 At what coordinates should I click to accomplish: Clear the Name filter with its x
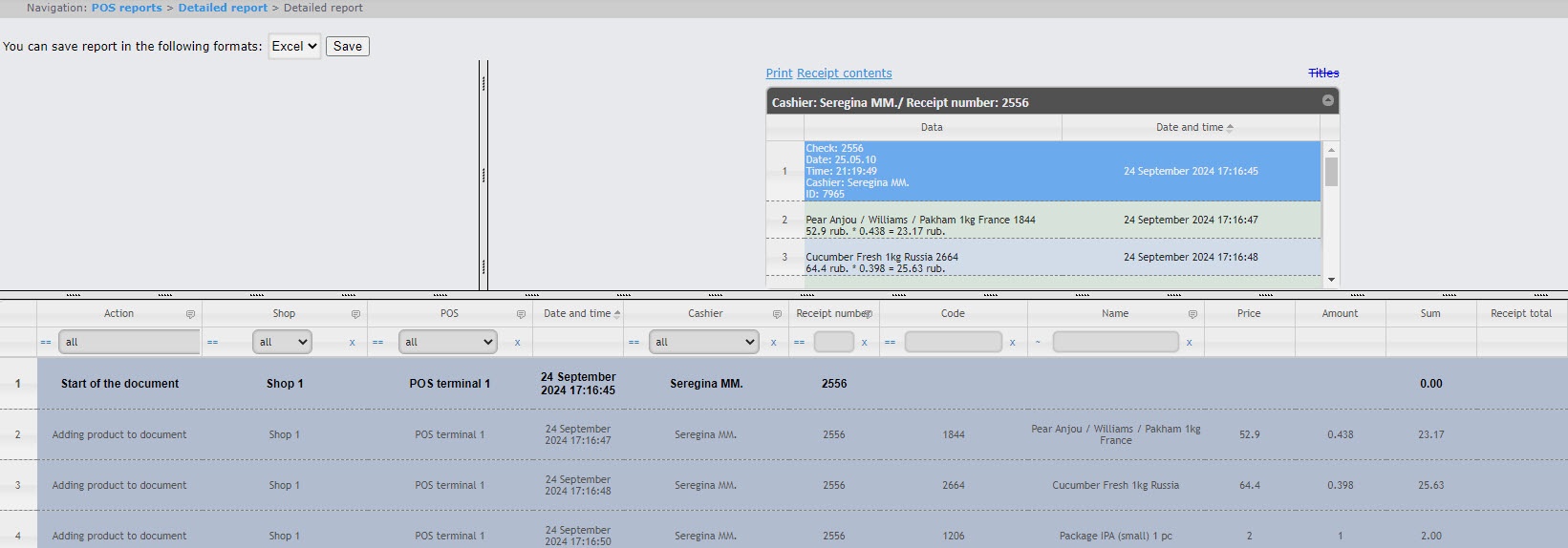[1190, 343]
